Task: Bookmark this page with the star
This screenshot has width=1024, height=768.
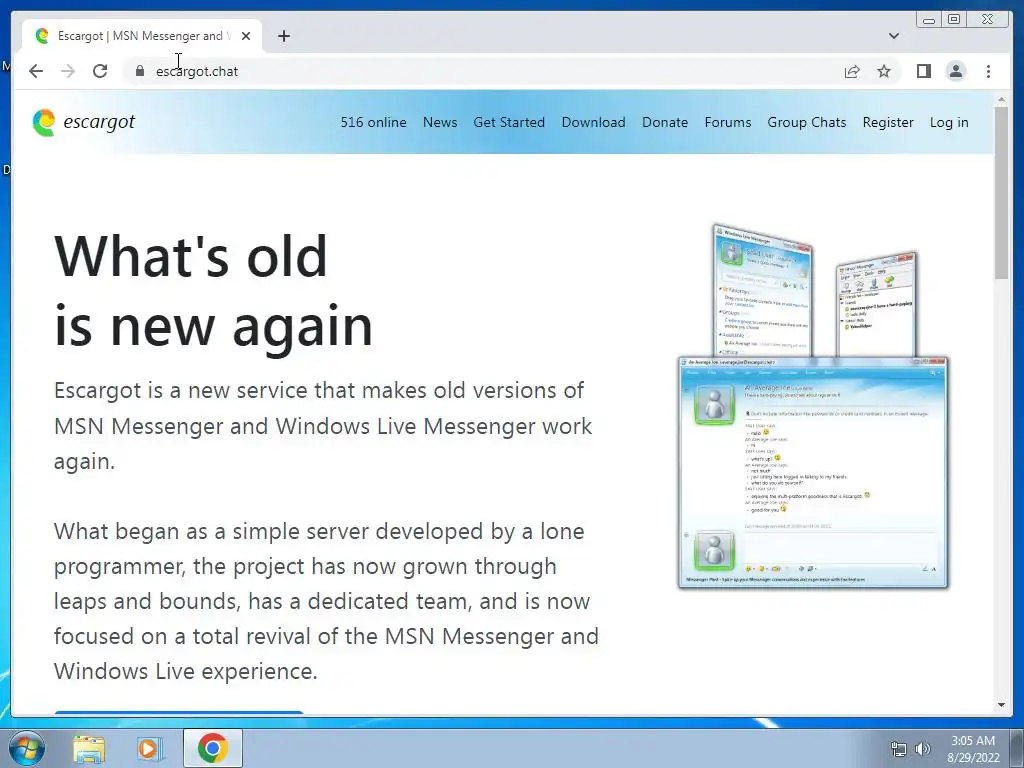Action: [884, 71]
